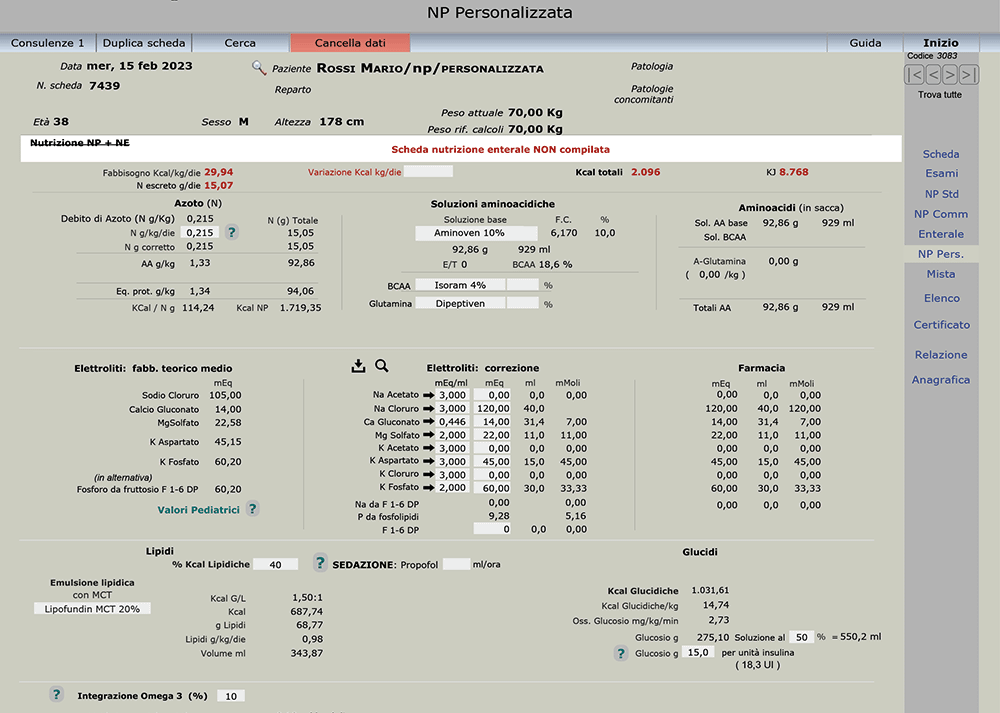This screenshot has width=1000, height=713.
Task: Open the Aminoven 10% base solution selector
Action: click(x=476, y=233)
